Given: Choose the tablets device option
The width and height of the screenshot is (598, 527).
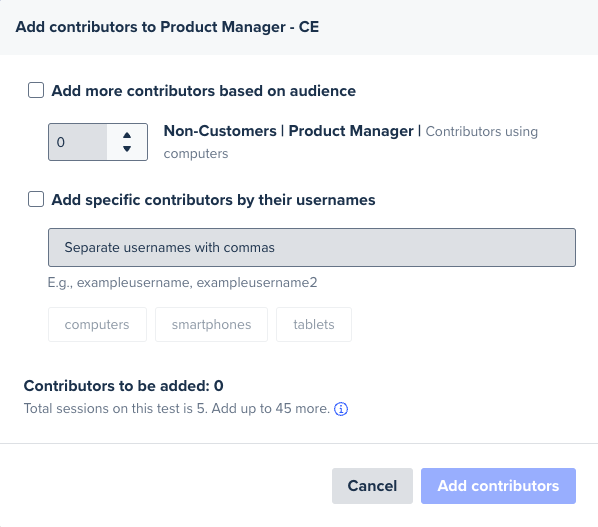Looking at the screenshot, I should [x=314, y=325].
